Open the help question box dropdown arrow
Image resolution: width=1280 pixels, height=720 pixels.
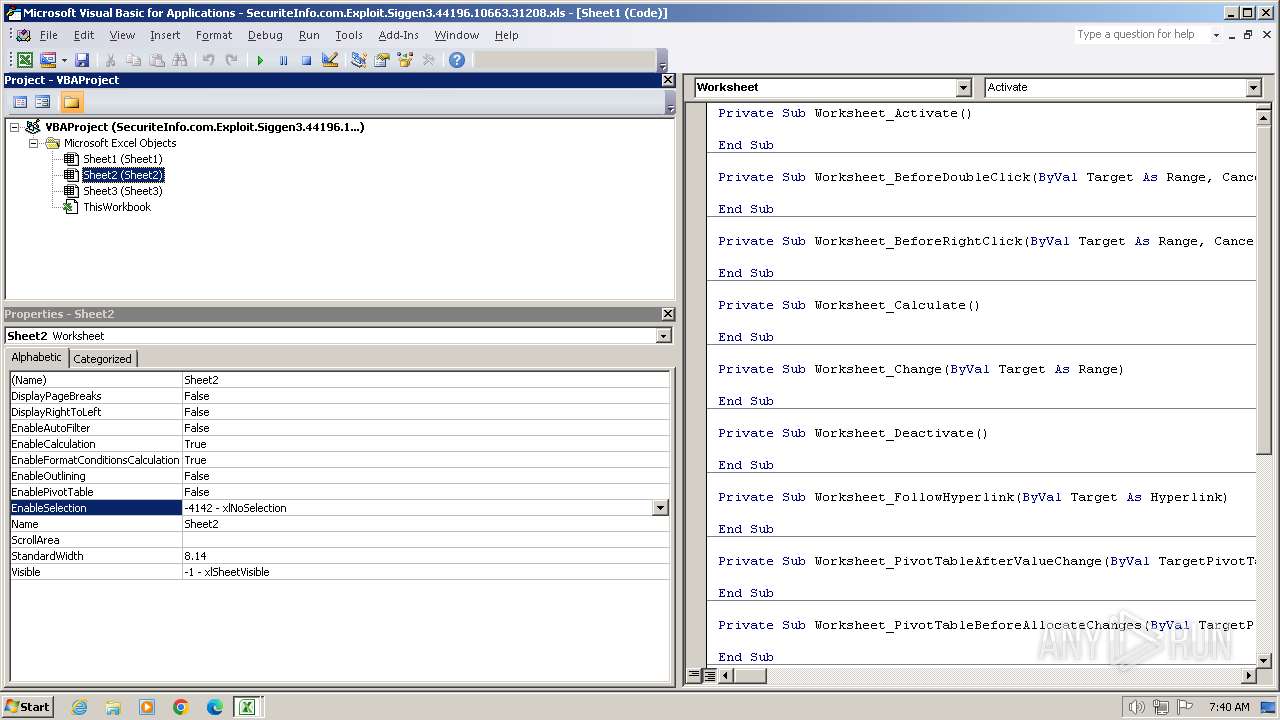(x=1216, y=35)
